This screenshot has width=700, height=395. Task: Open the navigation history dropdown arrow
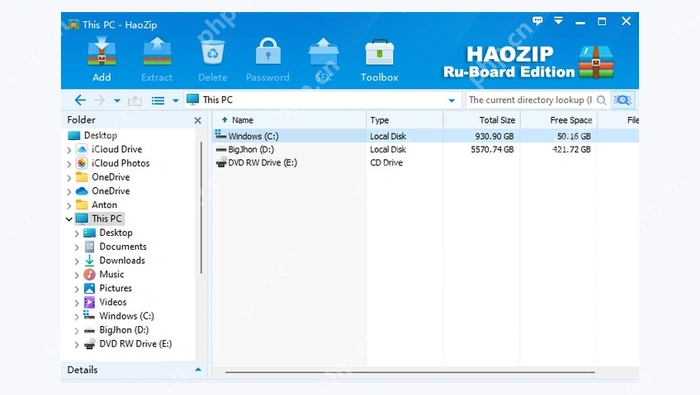(x=117, y=101)
